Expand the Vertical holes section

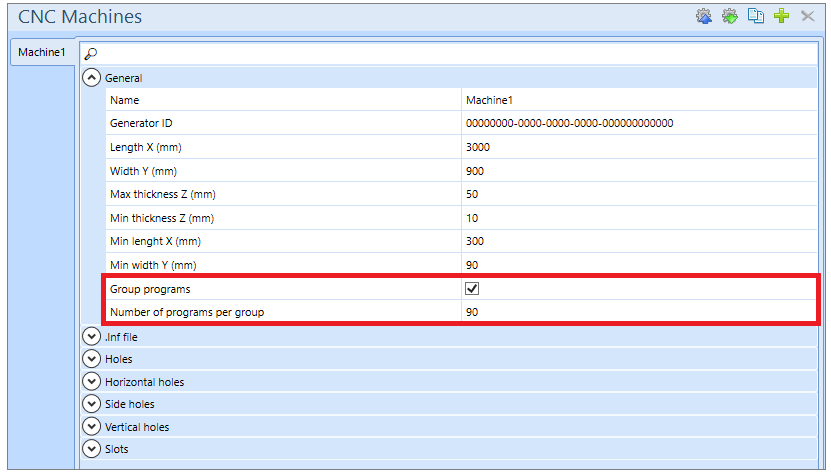click(92, 427)
